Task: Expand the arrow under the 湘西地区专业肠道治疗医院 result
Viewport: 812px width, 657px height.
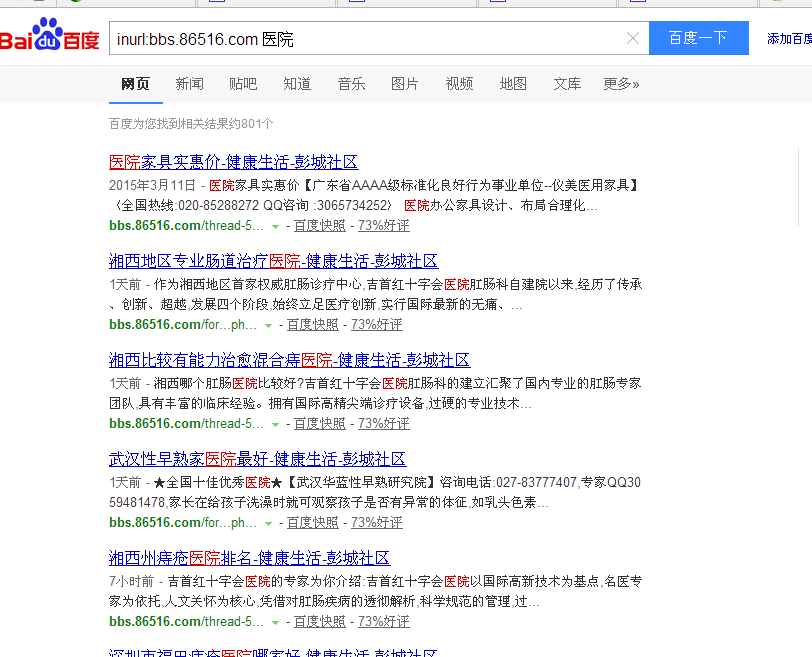Action: (x=268, y=326)
